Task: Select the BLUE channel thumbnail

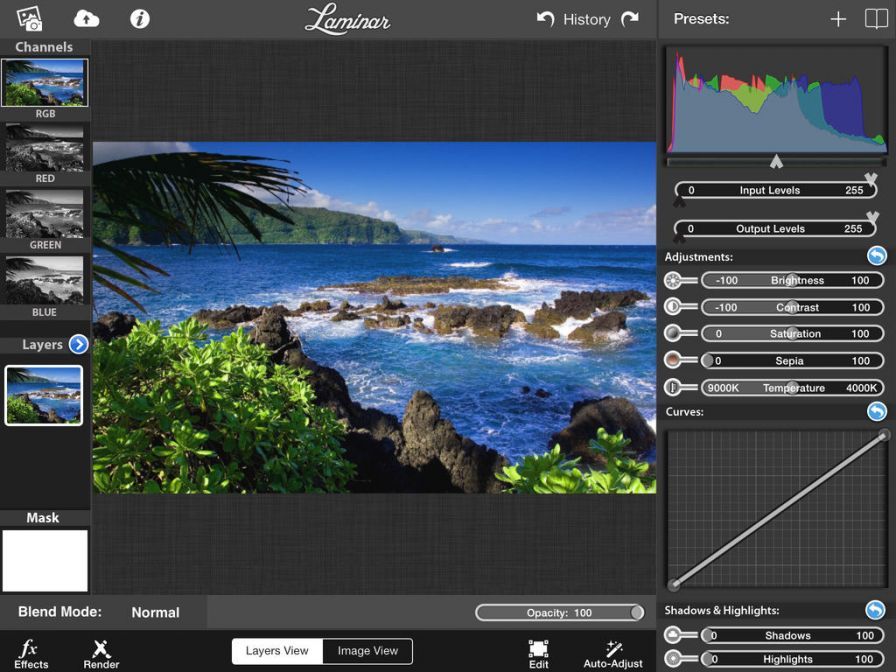Action: click(x=45, y=280)
